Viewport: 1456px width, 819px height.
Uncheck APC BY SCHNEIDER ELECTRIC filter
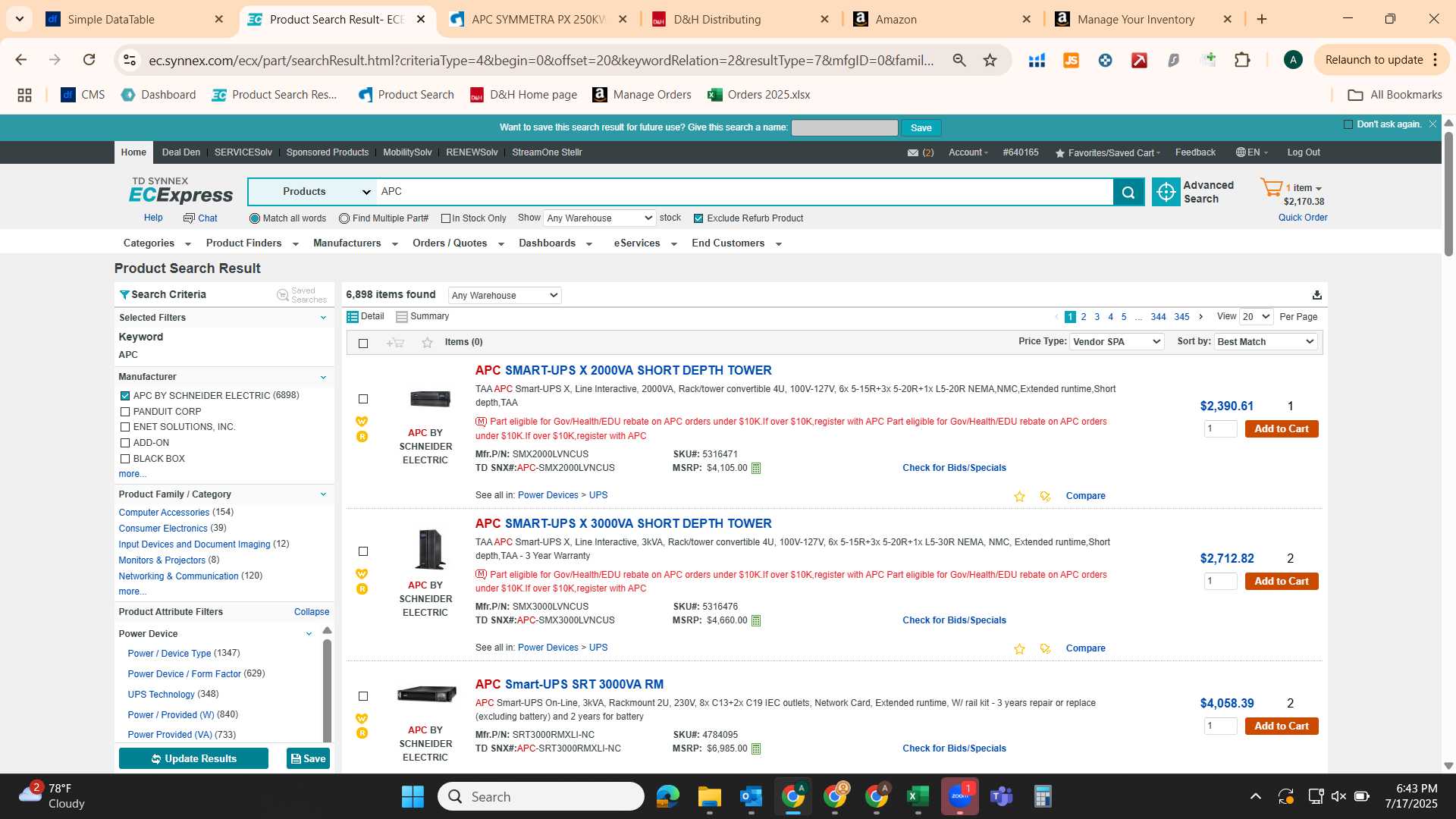tap(125, 396)
